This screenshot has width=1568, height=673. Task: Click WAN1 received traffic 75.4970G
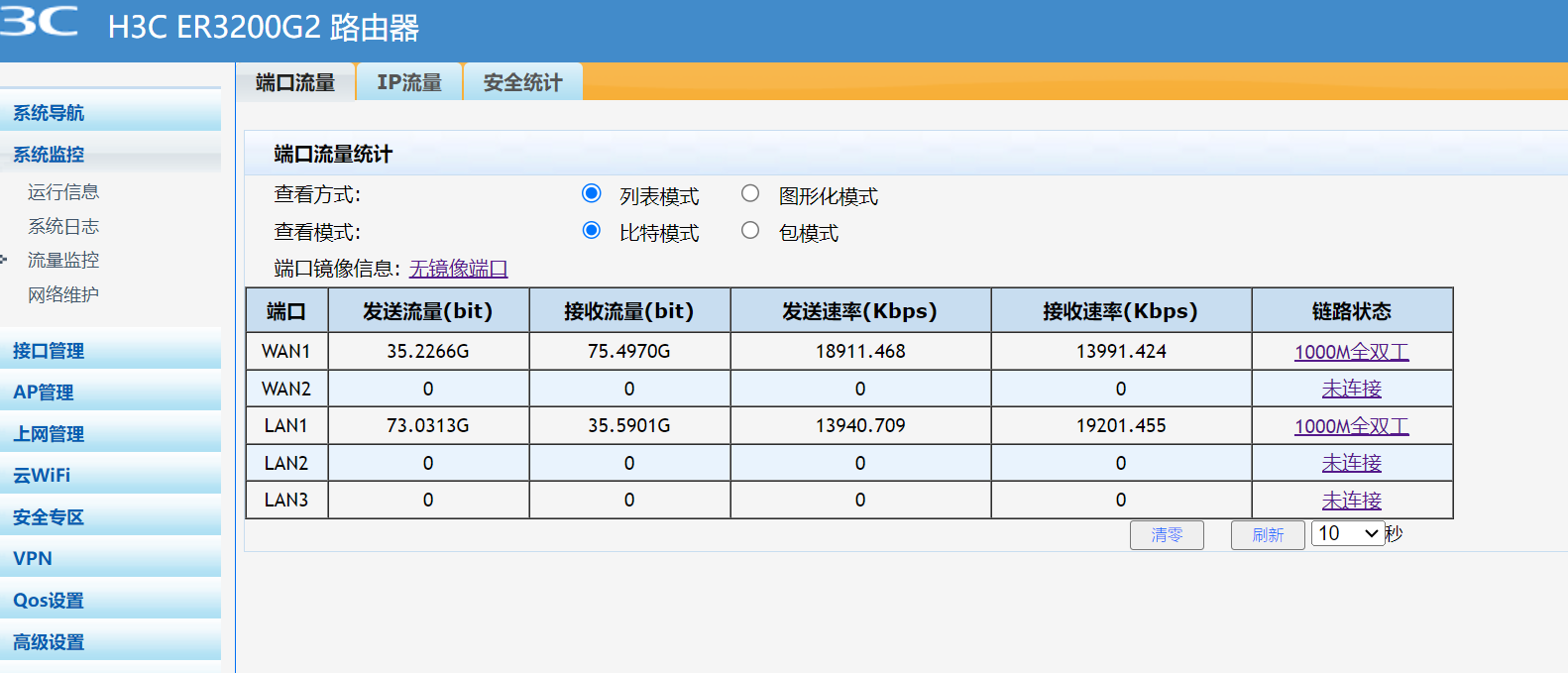(629, 351)
